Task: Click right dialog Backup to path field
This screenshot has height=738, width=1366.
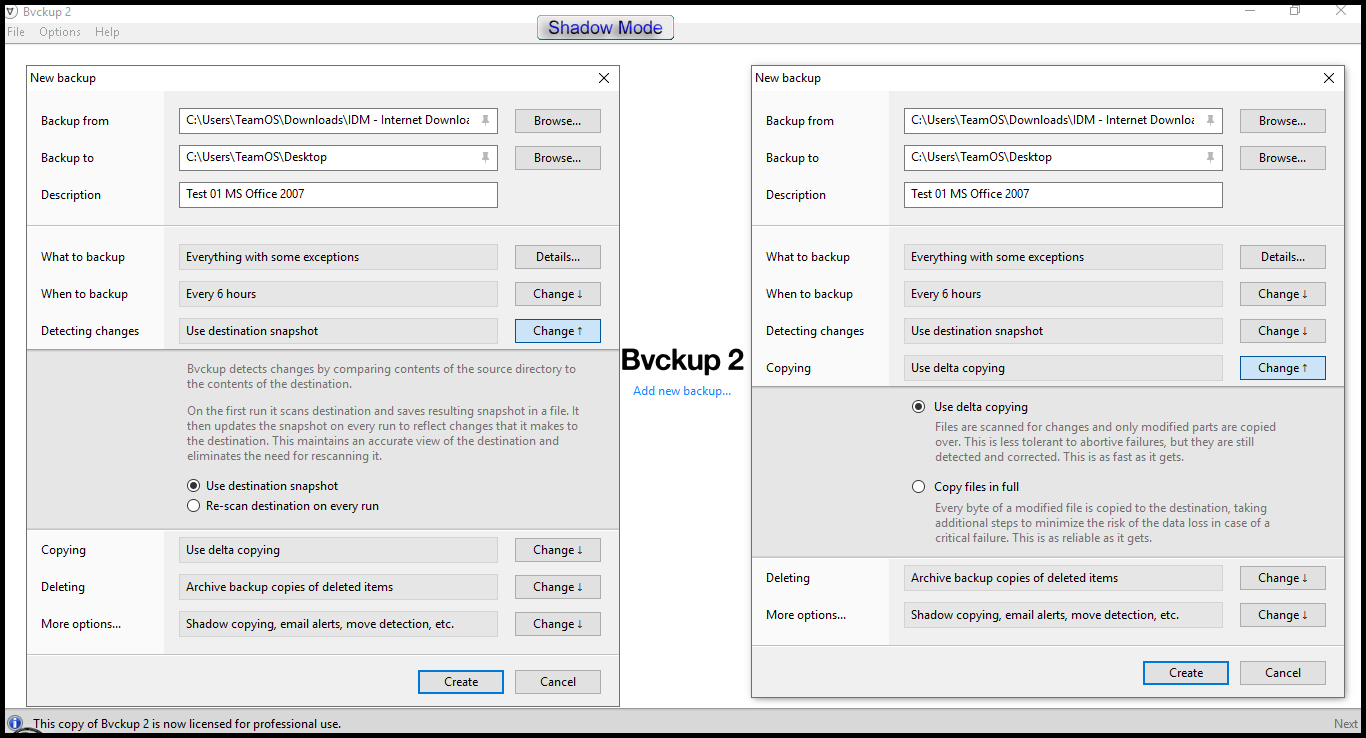Action: (1063, 157)
